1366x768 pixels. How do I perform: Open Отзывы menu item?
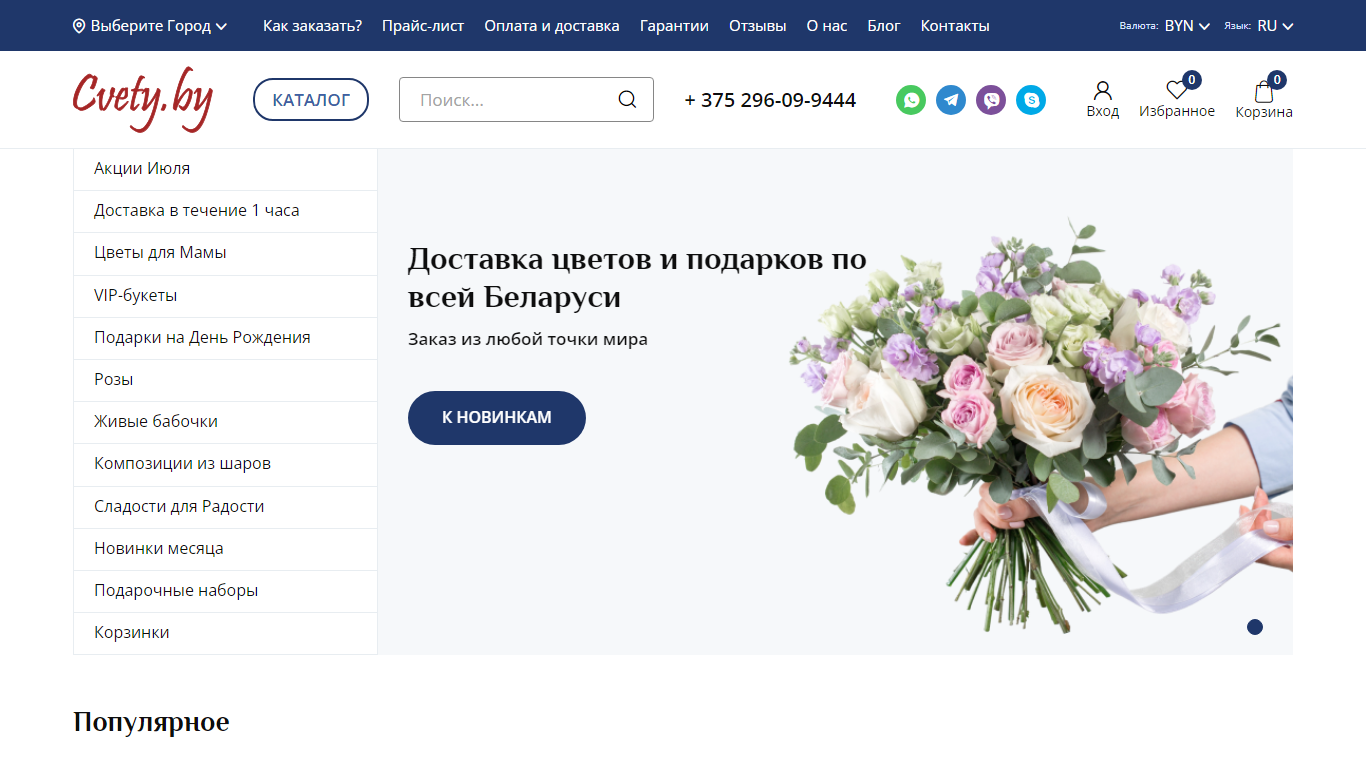(758, 26)
